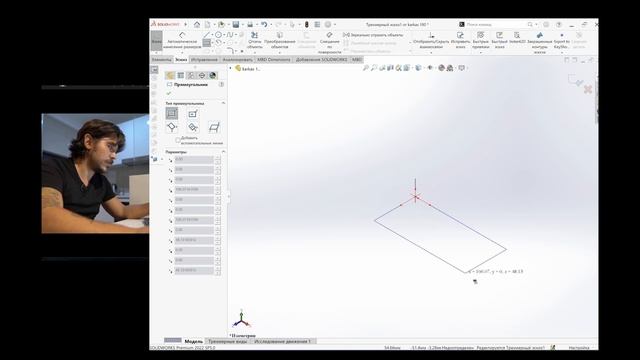
Task: Expand the Spline tool dropdown arrow
Action: pos(236,35)
